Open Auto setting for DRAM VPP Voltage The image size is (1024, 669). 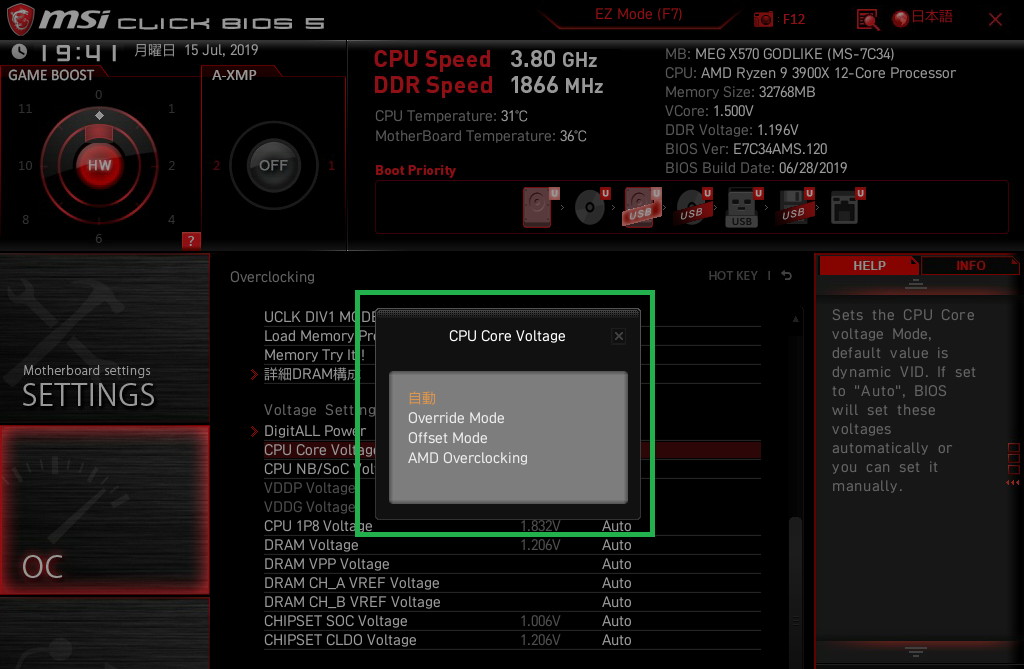616,564
